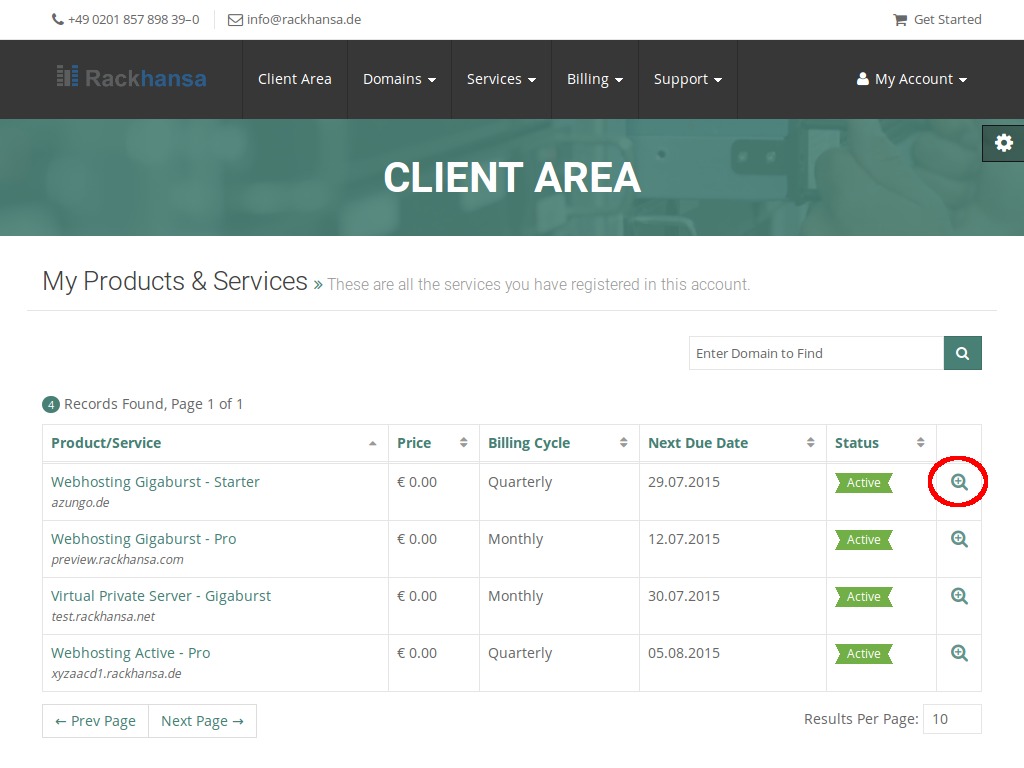Click the Records Found count badge

tap(51, 405)
